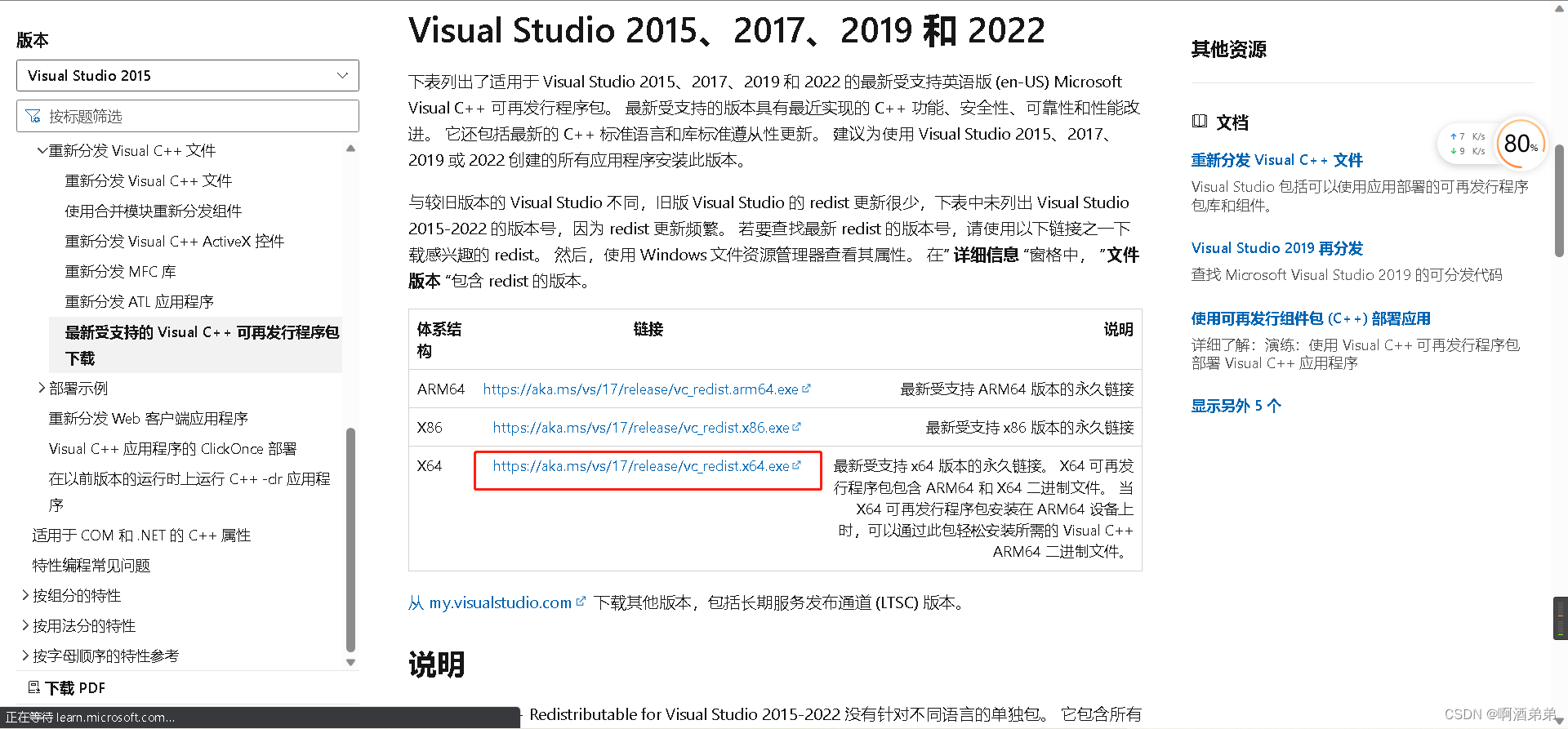Click the ARM64 table cell
Screen dimensions: 1568x729
tap(440, 389)
